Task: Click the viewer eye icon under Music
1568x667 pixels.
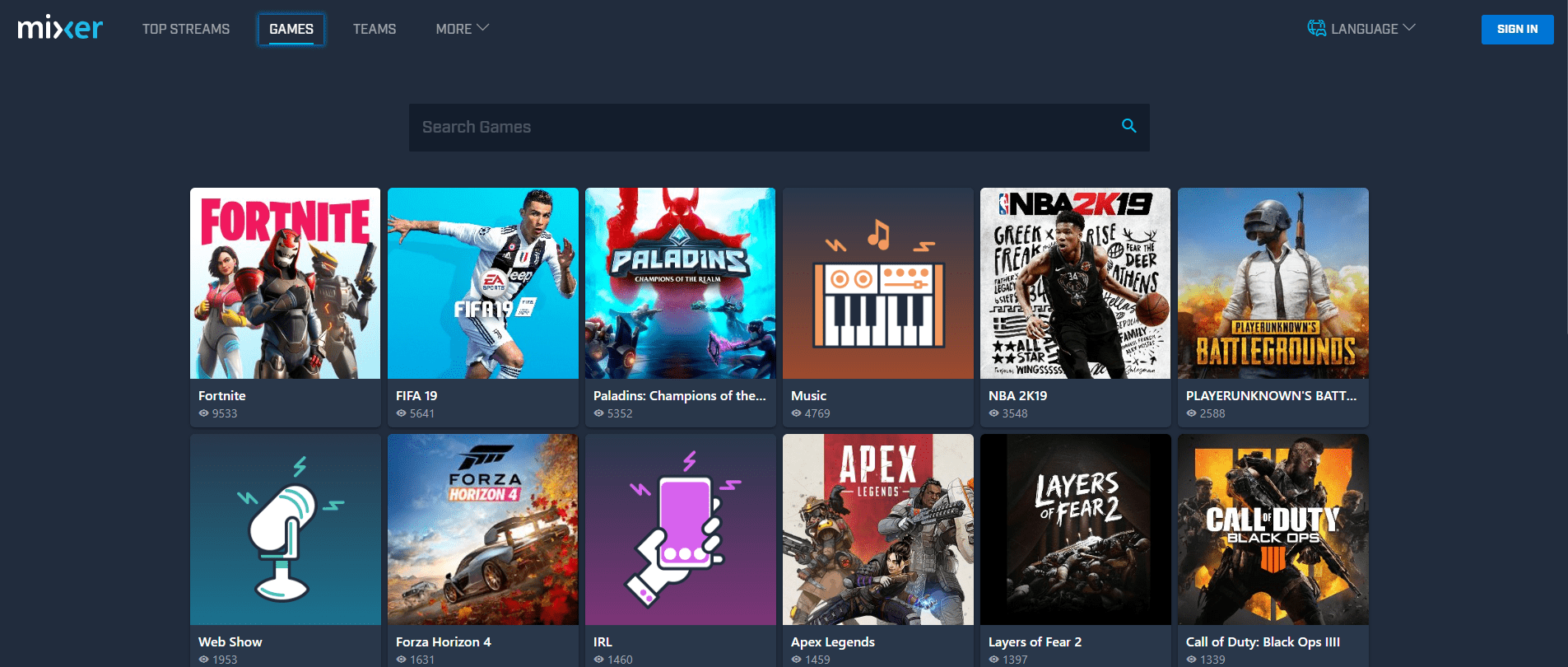Action: [x=796, y=413]
